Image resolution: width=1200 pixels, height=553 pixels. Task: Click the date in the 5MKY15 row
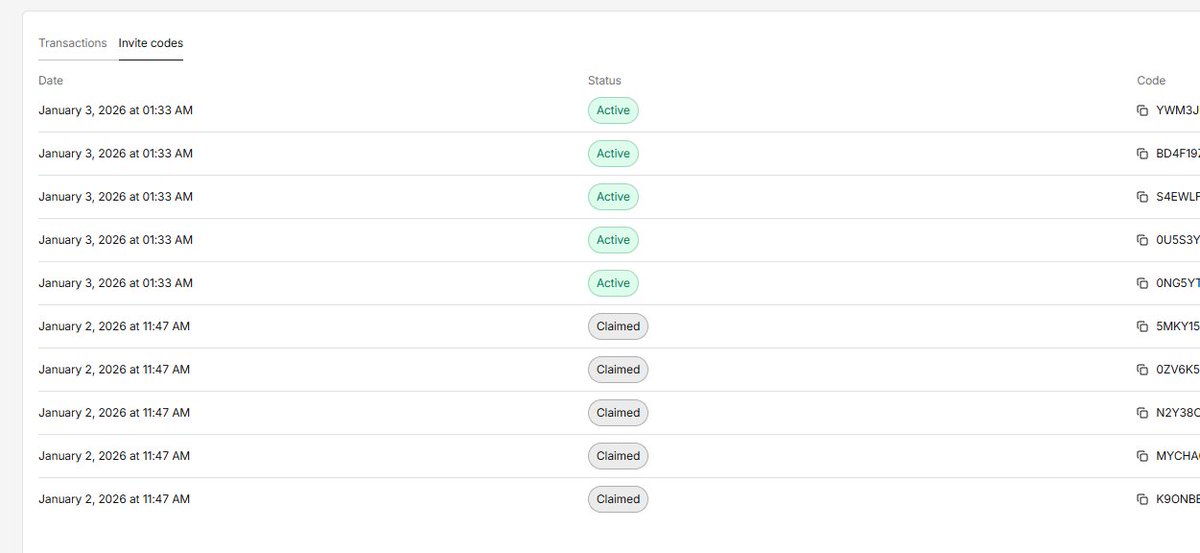tap(114, 326)
